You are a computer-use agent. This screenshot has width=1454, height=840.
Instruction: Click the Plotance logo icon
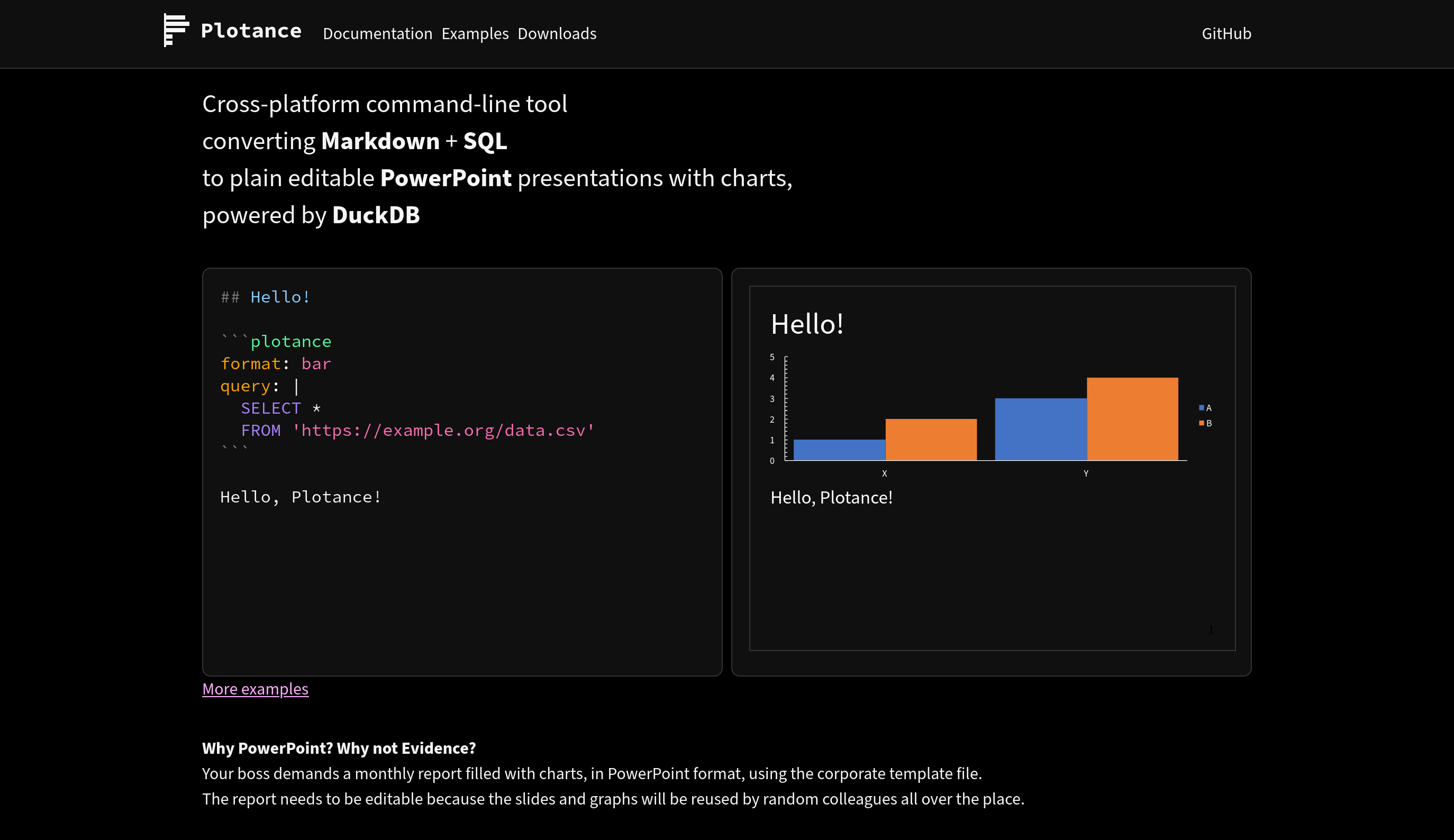176,31
